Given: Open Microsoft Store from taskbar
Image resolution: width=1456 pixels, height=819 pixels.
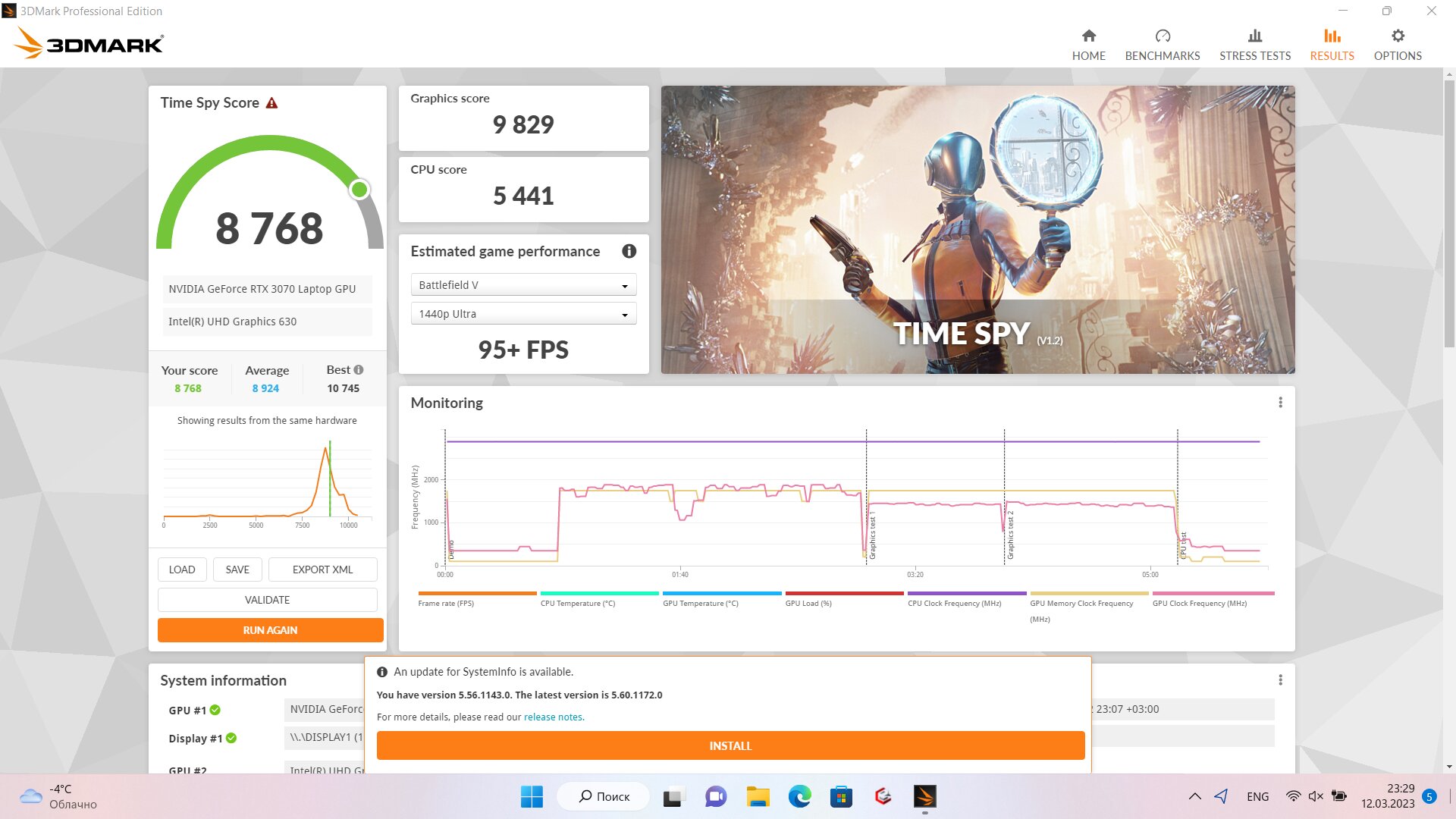Looking at the screenshot, I should click(x=841, y=796).
